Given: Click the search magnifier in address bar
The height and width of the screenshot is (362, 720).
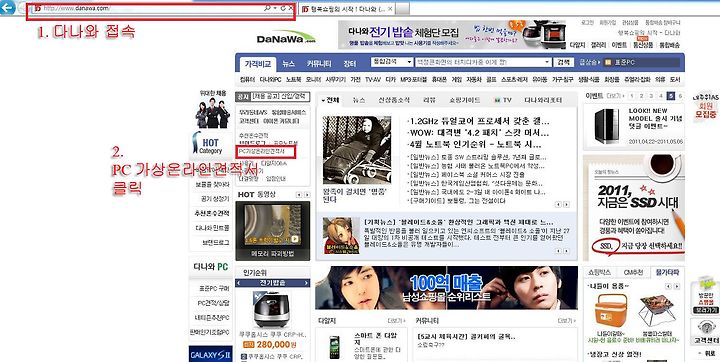Looking at the screenshot, I should (x=267, y=8).
